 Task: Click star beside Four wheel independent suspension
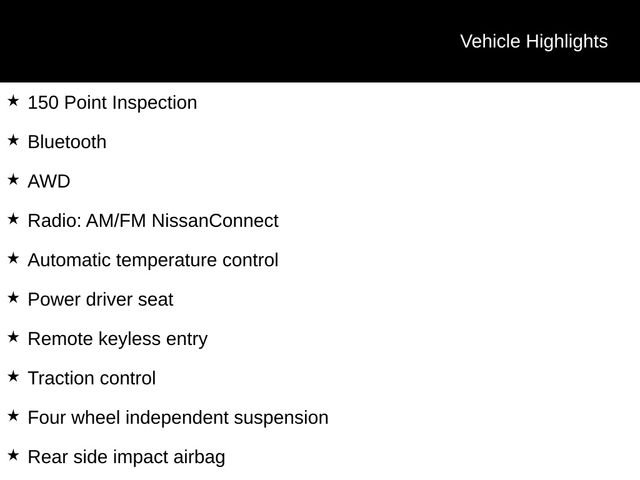click(13, 416)
